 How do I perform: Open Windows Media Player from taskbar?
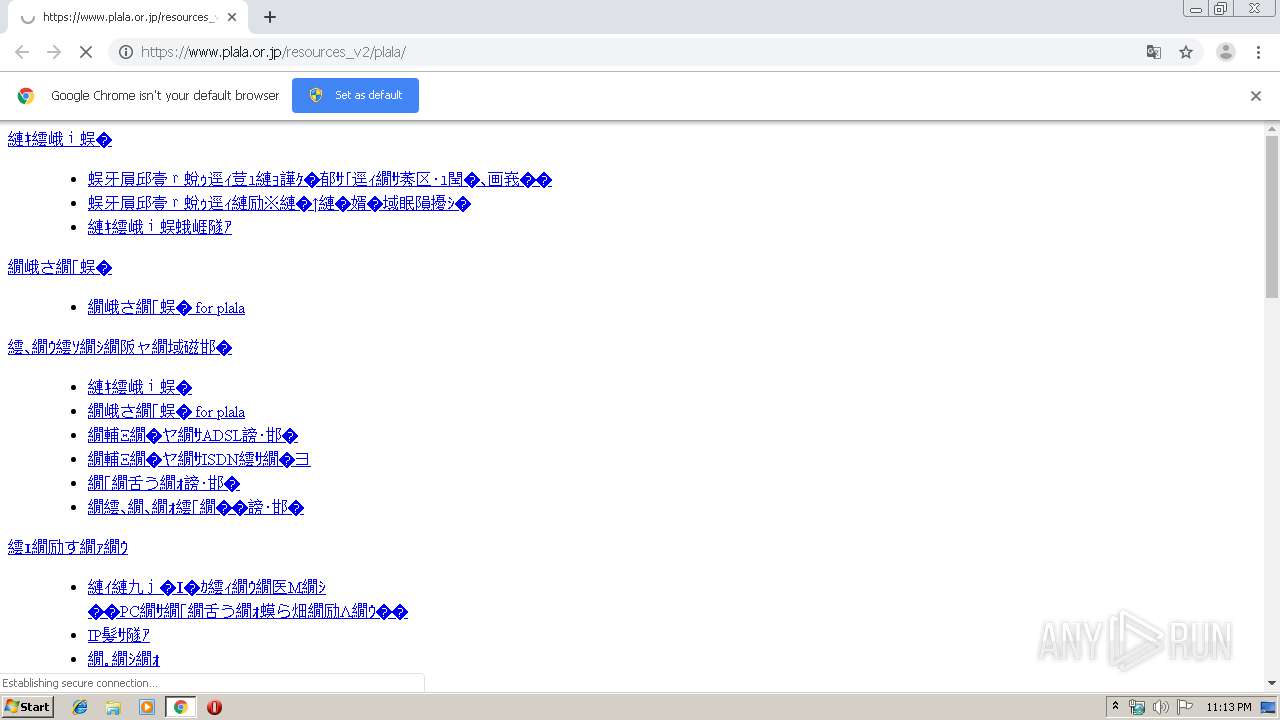(x=147, y=707)
